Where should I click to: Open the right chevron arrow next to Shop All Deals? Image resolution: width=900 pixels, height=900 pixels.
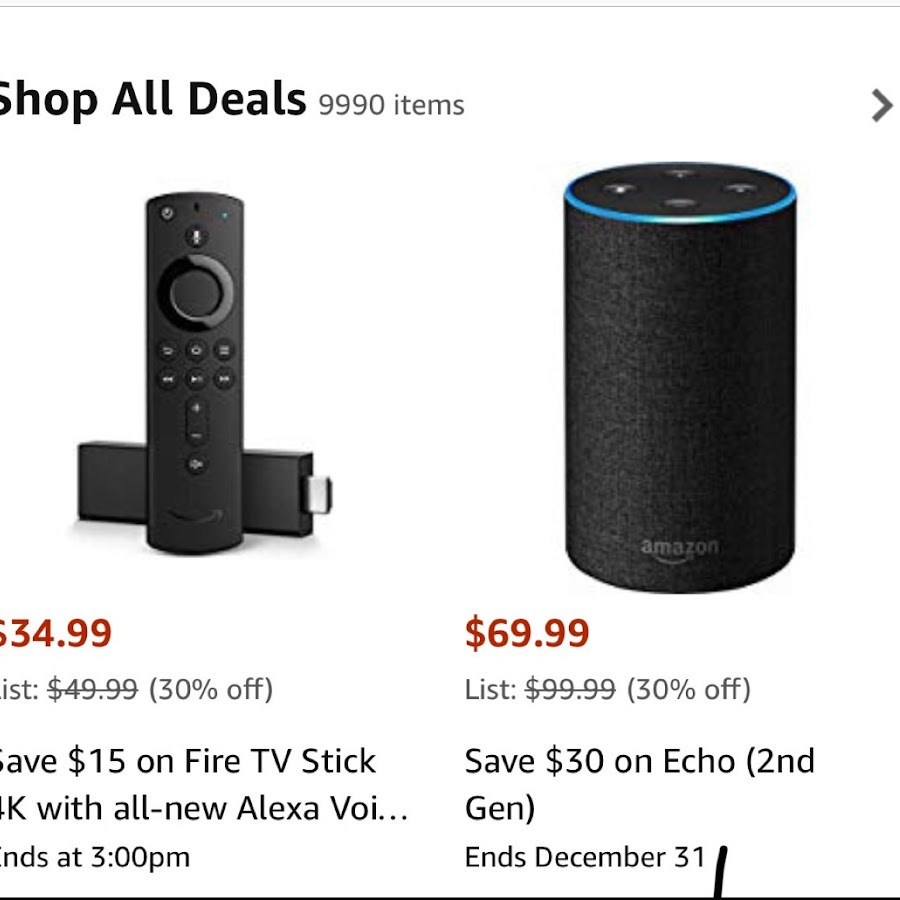(881, 106)
